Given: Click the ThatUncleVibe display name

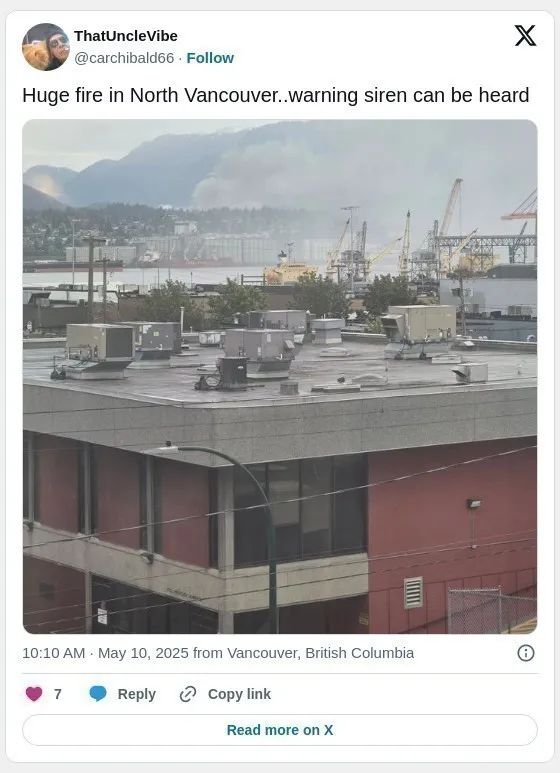Looking at the screenshot, I should point(126,36).
